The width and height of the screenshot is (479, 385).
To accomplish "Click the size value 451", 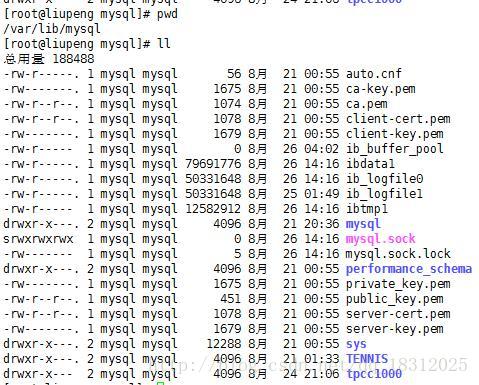I will point(230,299).
